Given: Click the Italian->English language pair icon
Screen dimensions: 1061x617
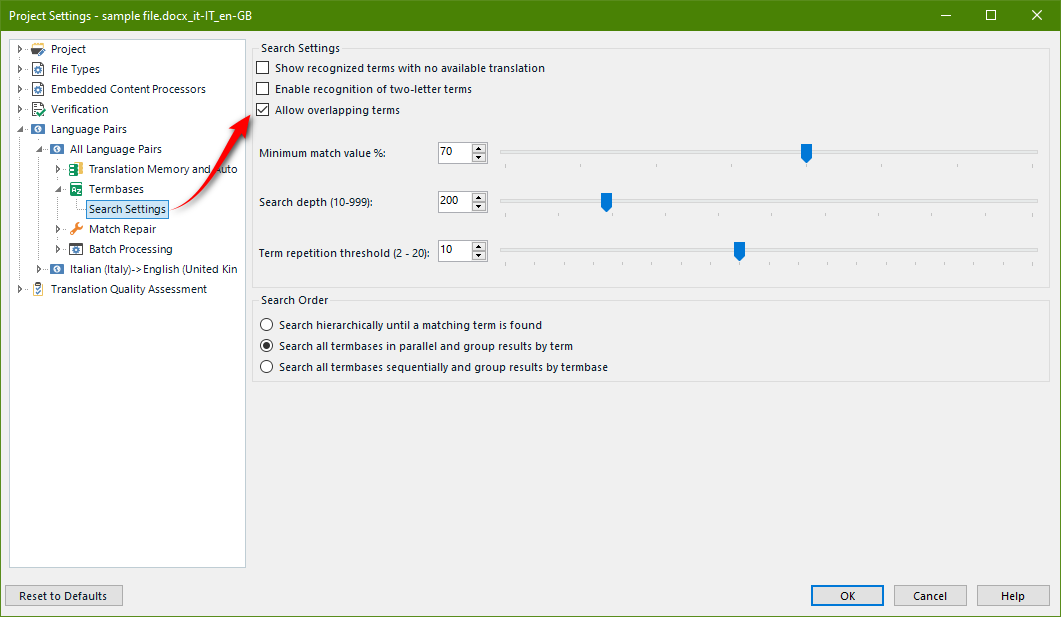Looking at the screenshot, I should pyautogui.click(x=57, y=269).
